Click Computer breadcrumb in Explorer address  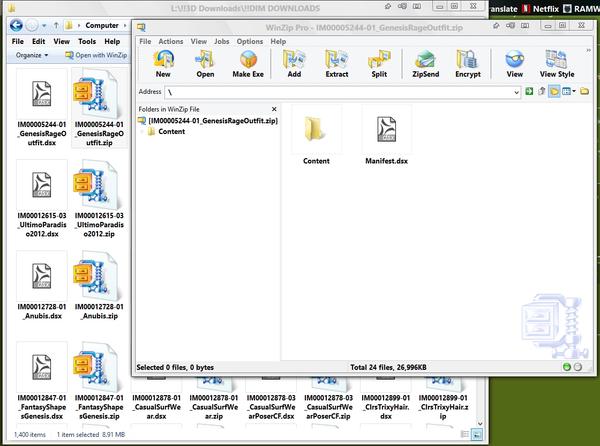point(102,25)
